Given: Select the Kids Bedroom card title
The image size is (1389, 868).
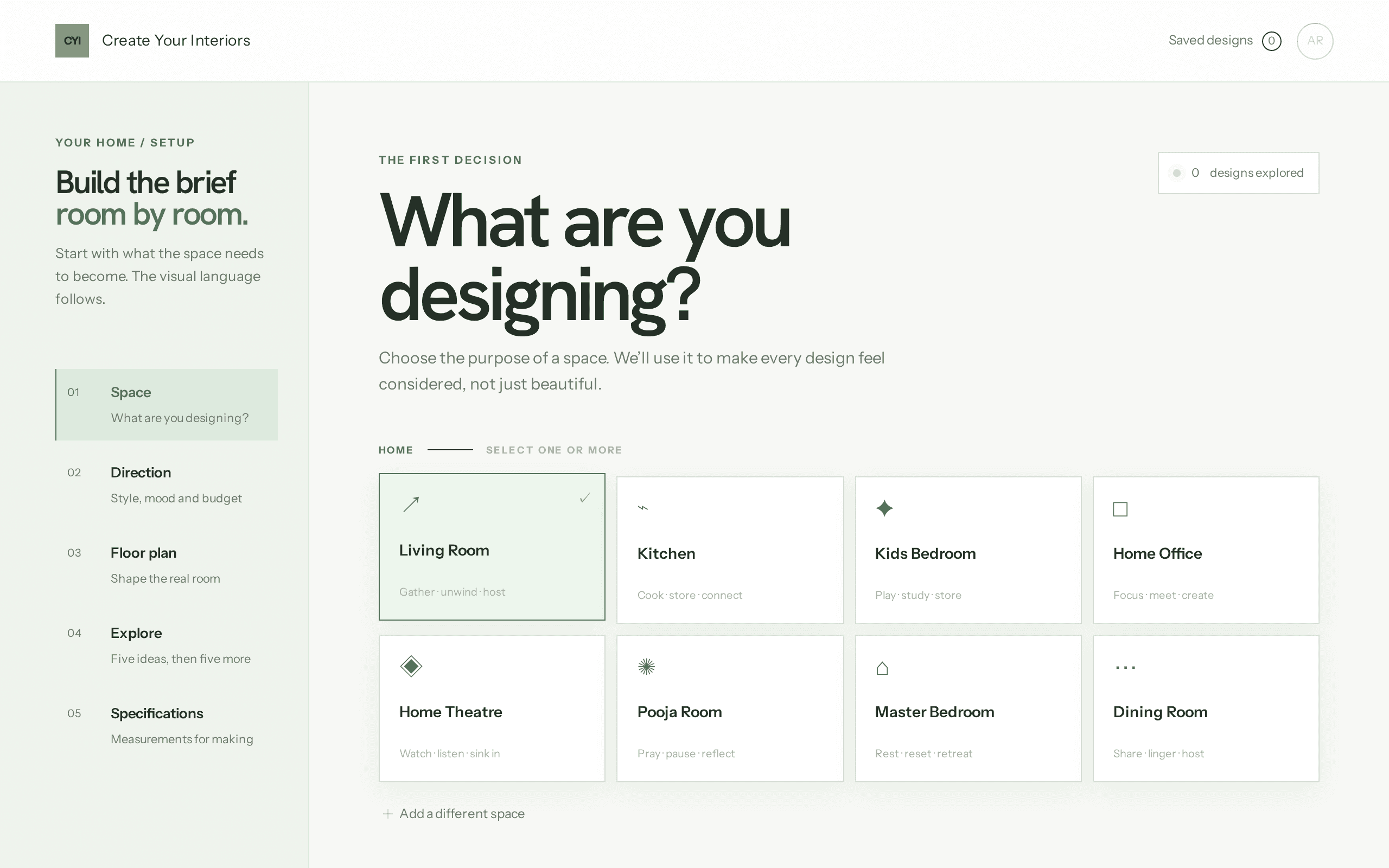Looking at the screenshot, I should [x=925, y=553].
